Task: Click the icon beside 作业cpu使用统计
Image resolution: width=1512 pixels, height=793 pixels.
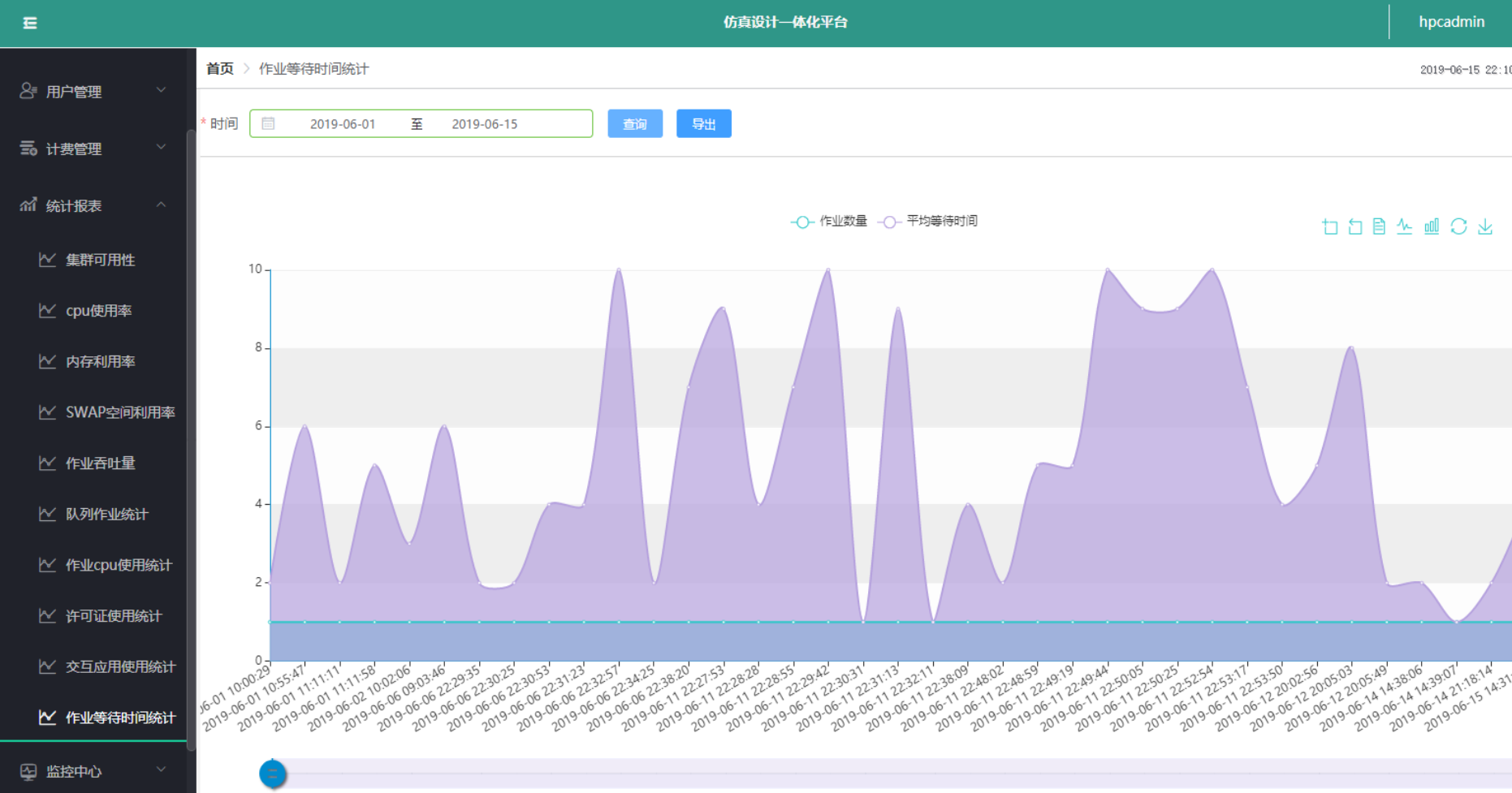Action: (x=48, y=565)
